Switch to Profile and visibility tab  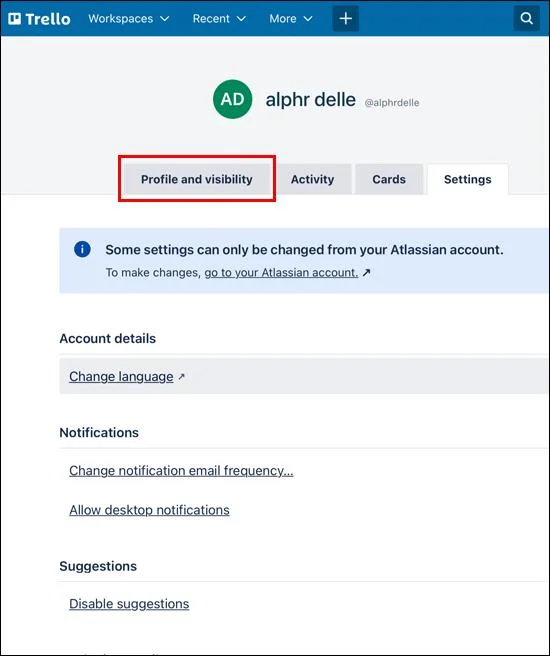197,179
